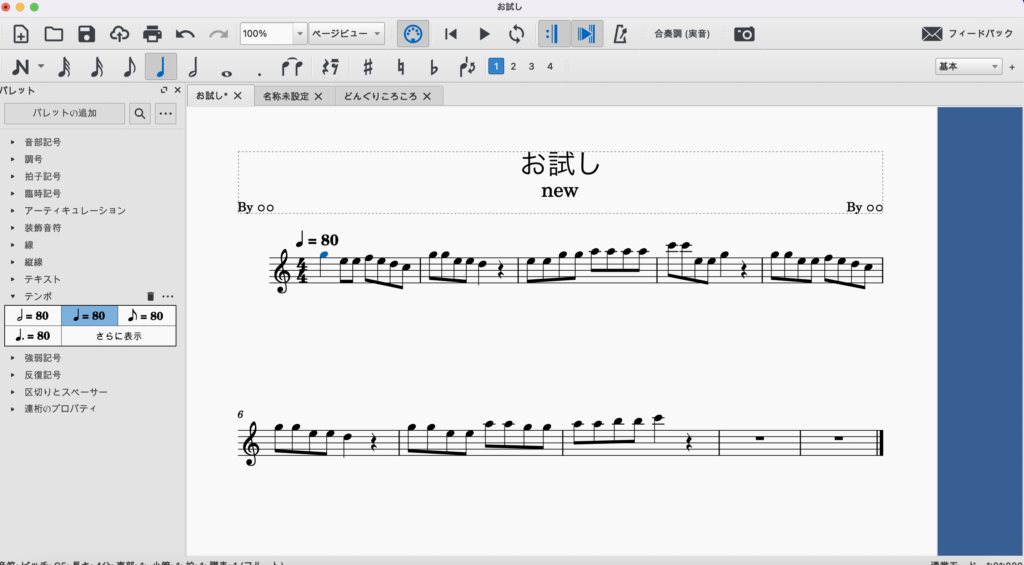This screenshot has width=1024, height=565.
Task: Rewind playback to the start
Action: [451, 33]
